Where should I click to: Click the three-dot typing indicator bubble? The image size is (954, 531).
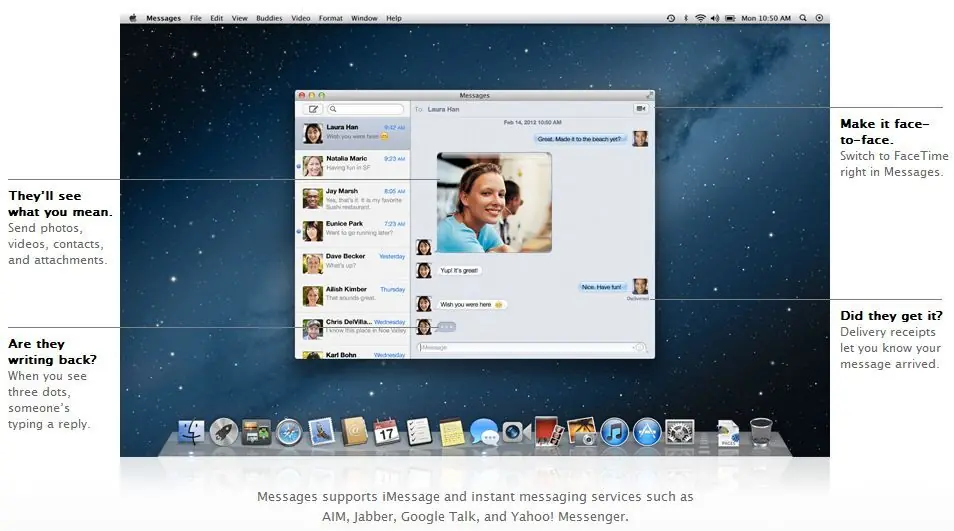446,327
